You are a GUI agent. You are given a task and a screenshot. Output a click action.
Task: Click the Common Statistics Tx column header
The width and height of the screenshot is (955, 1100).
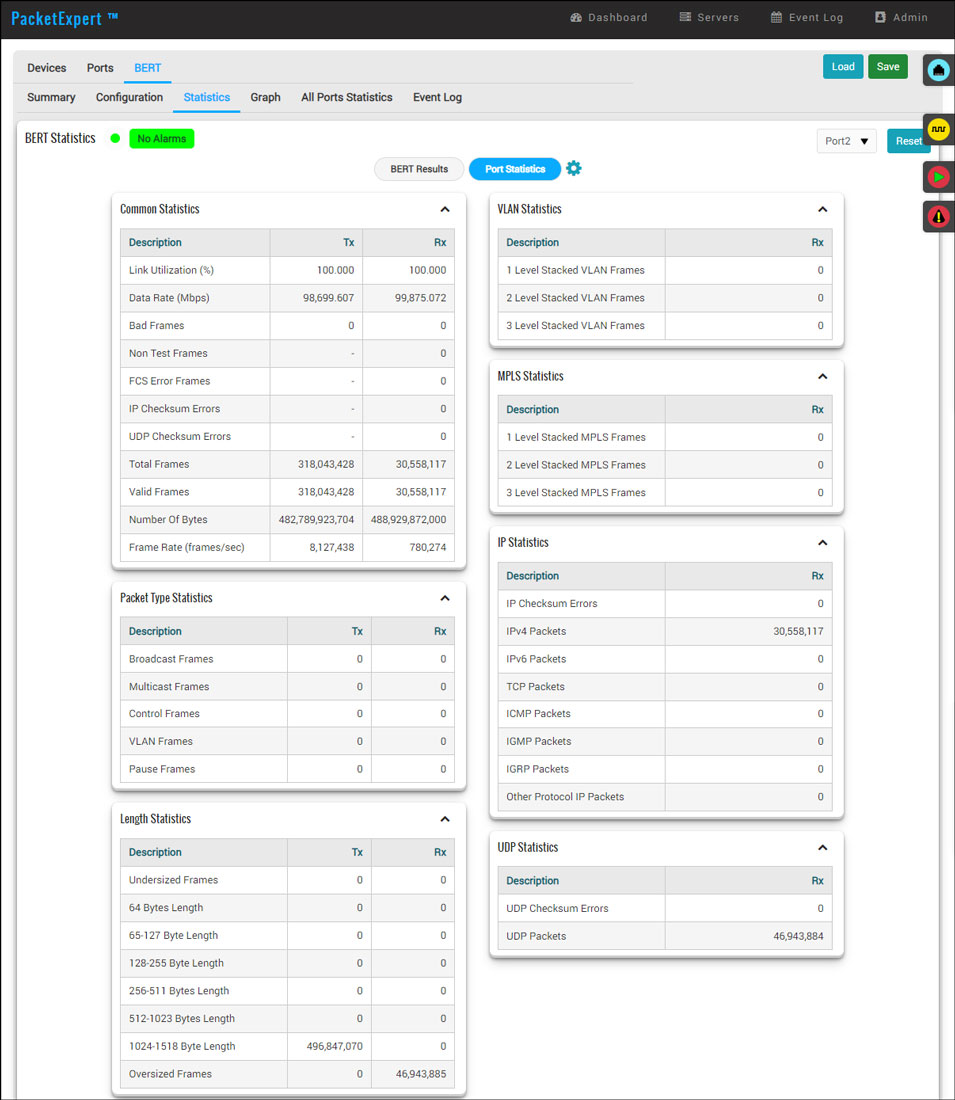[x=348, y=243]
